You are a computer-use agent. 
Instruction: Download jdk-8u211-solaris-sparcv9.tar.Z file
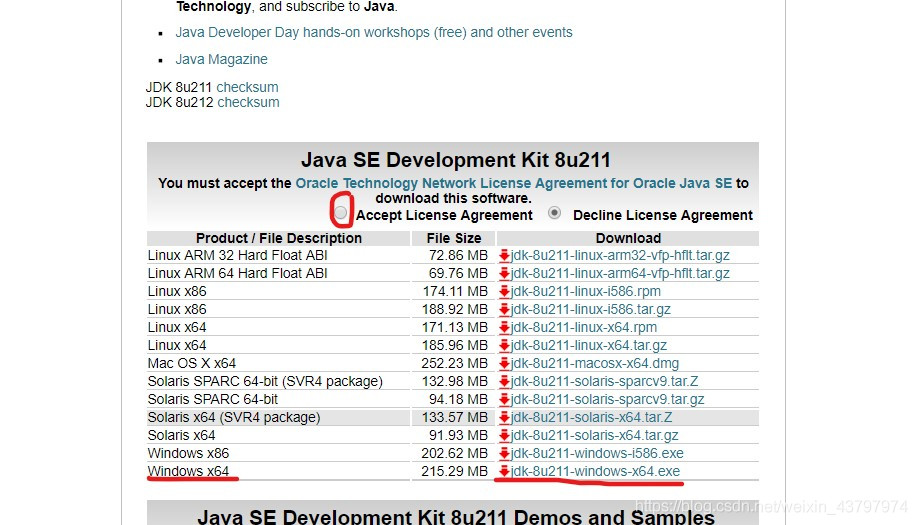(x=604, y=381)
